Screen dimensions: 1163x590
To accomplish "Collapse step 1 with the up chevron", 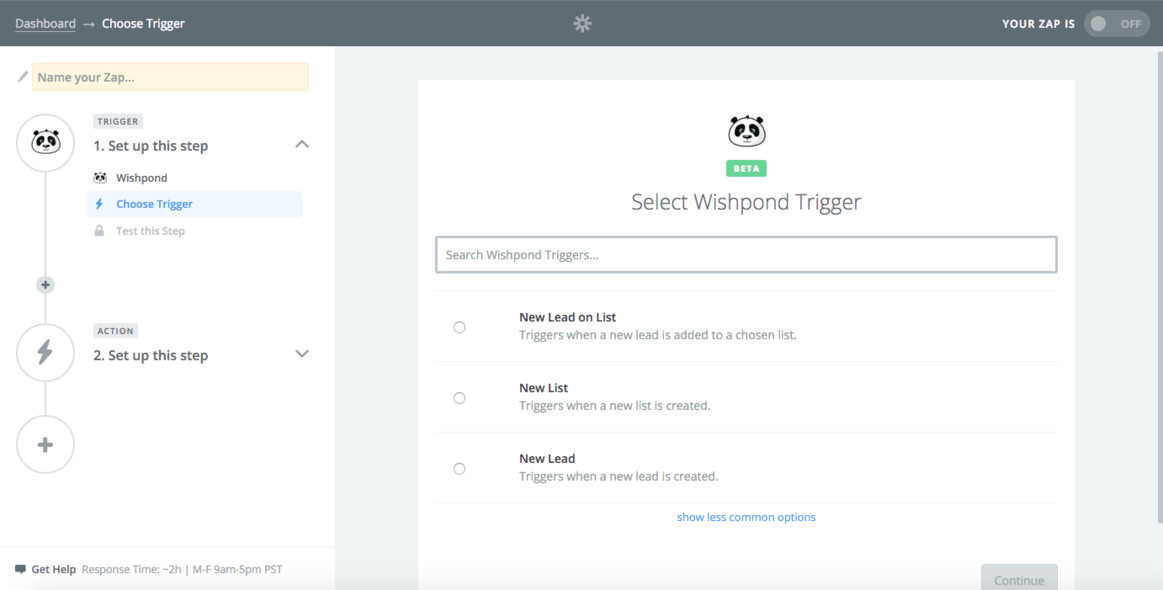I will [302, 145].
